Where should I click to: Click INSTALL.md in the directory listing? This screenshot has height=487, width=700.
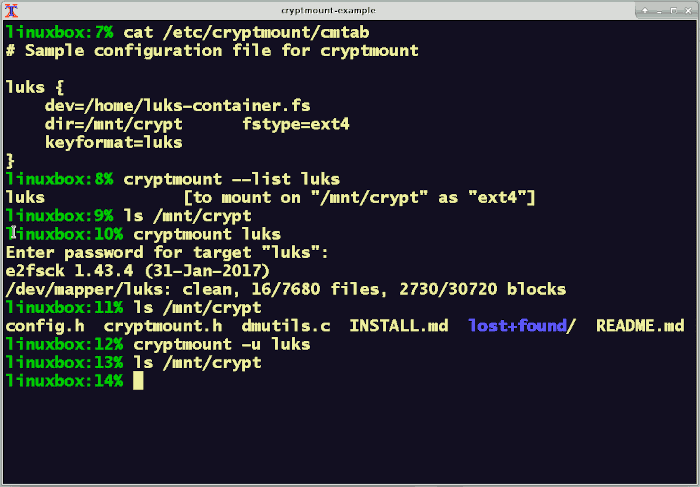399,325
